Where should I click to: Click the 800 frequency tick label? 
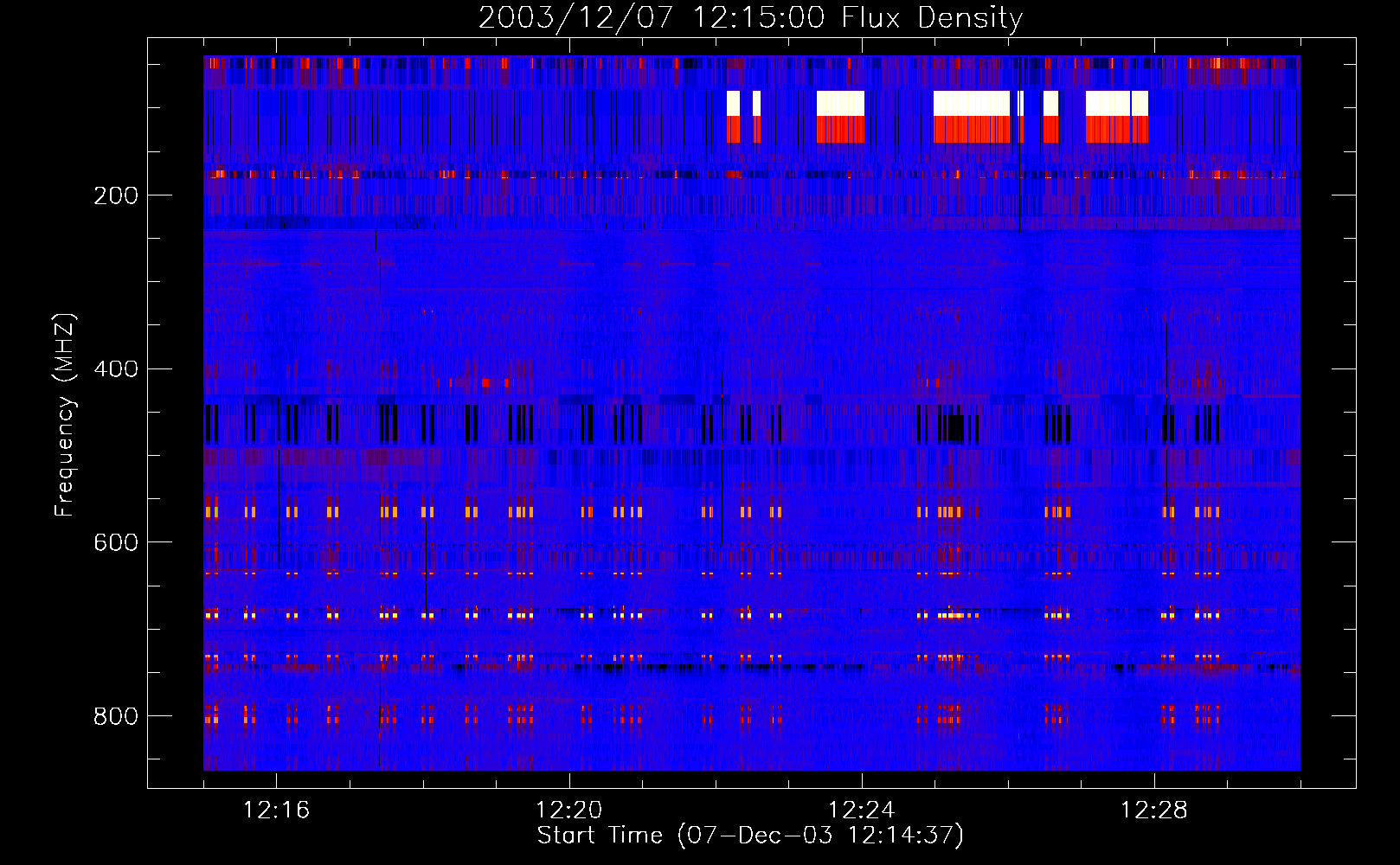(x=116, y=716)
